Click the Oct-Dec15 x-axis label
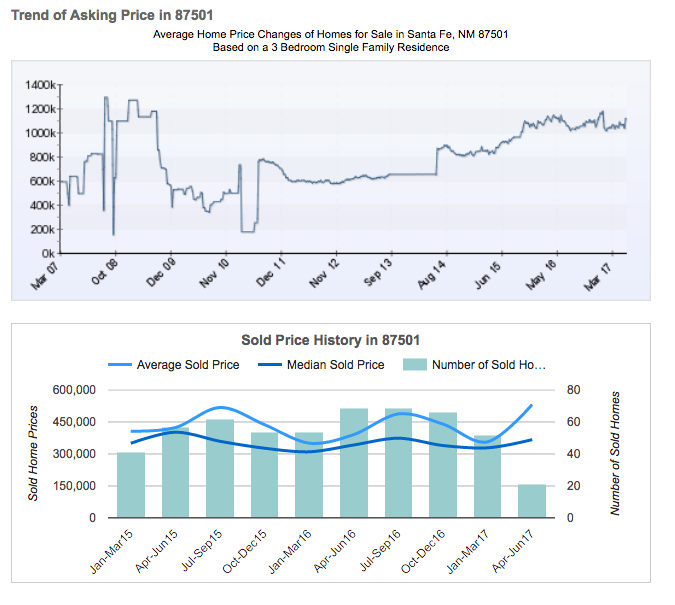The width and height of the screenshot is (675, 605). tap(252, 550)
